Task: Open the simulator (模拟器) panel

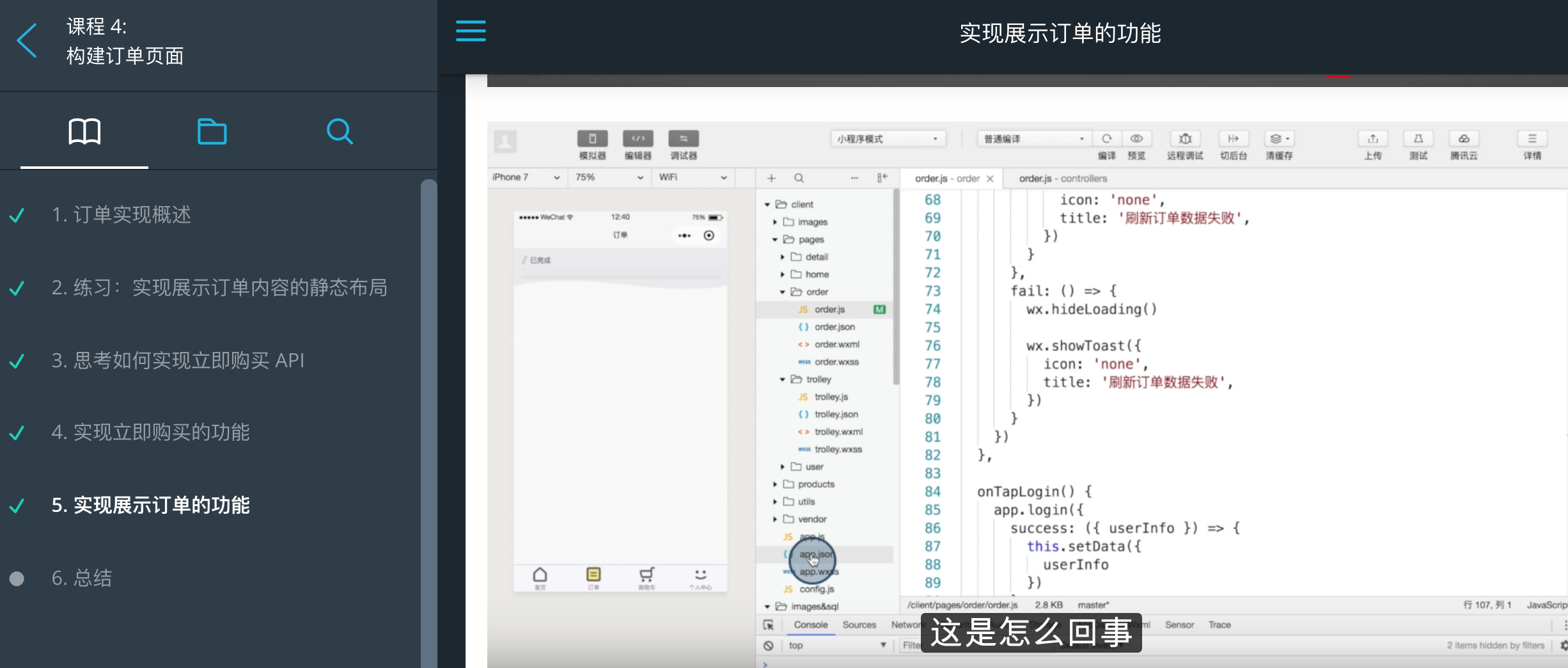Action: point(592,145)
